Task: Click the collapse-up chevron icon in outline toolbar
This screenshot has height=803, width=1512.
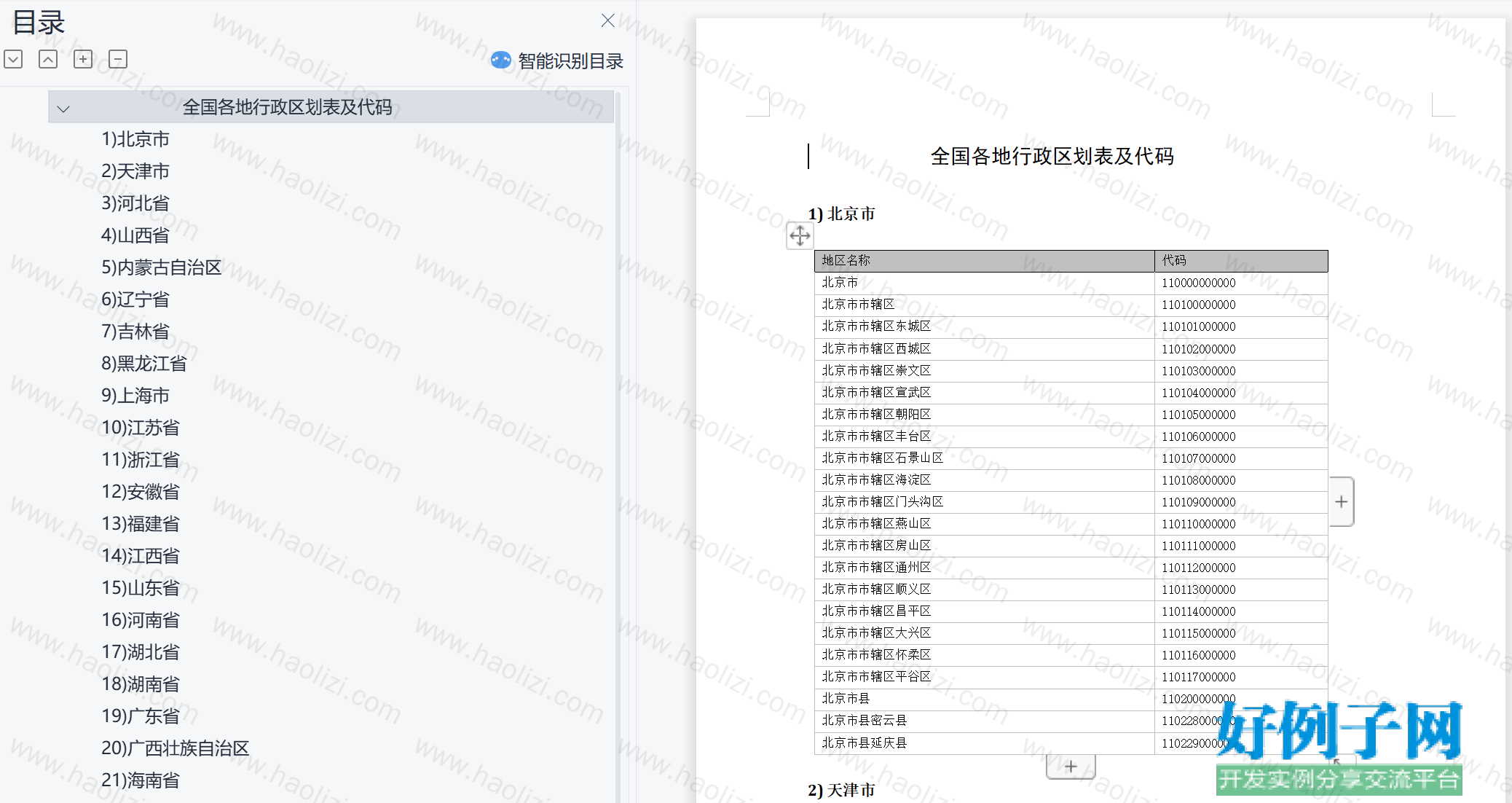Action: [x=48, y=59]
